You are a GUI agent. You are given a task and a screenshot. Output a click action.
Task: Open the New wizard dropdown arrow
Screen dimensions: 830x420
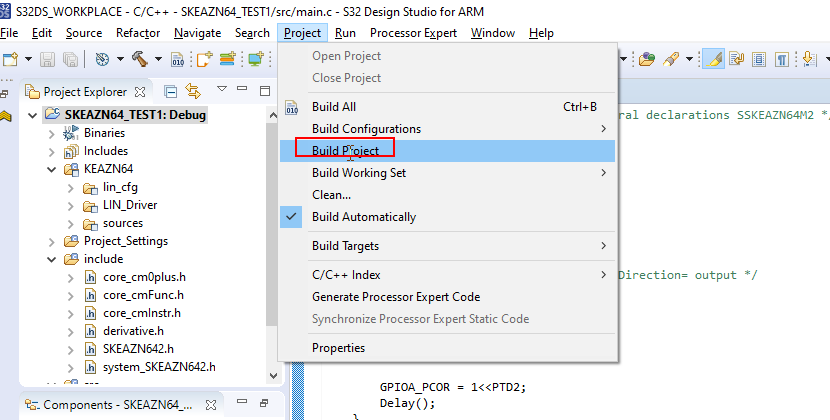click(28, 59)
